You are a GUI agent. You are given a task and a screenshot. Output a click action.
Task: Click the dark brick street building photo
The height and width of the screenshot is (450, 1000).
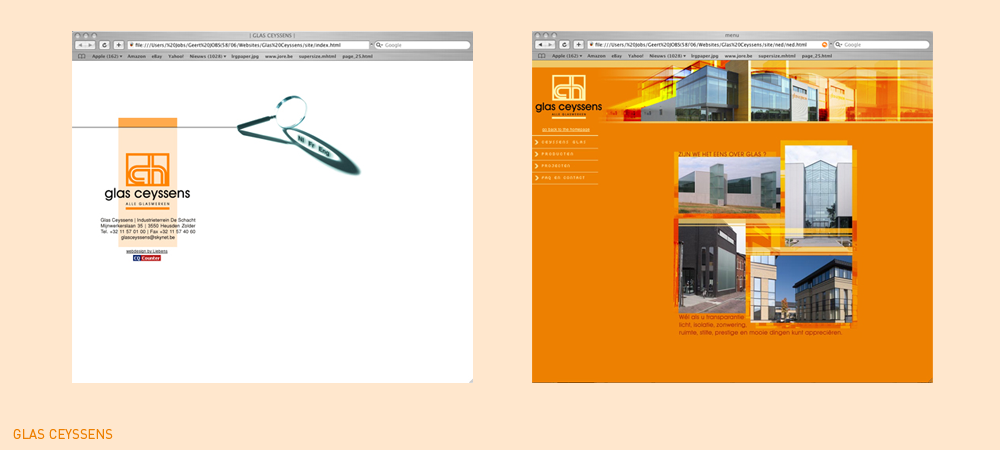712,268
